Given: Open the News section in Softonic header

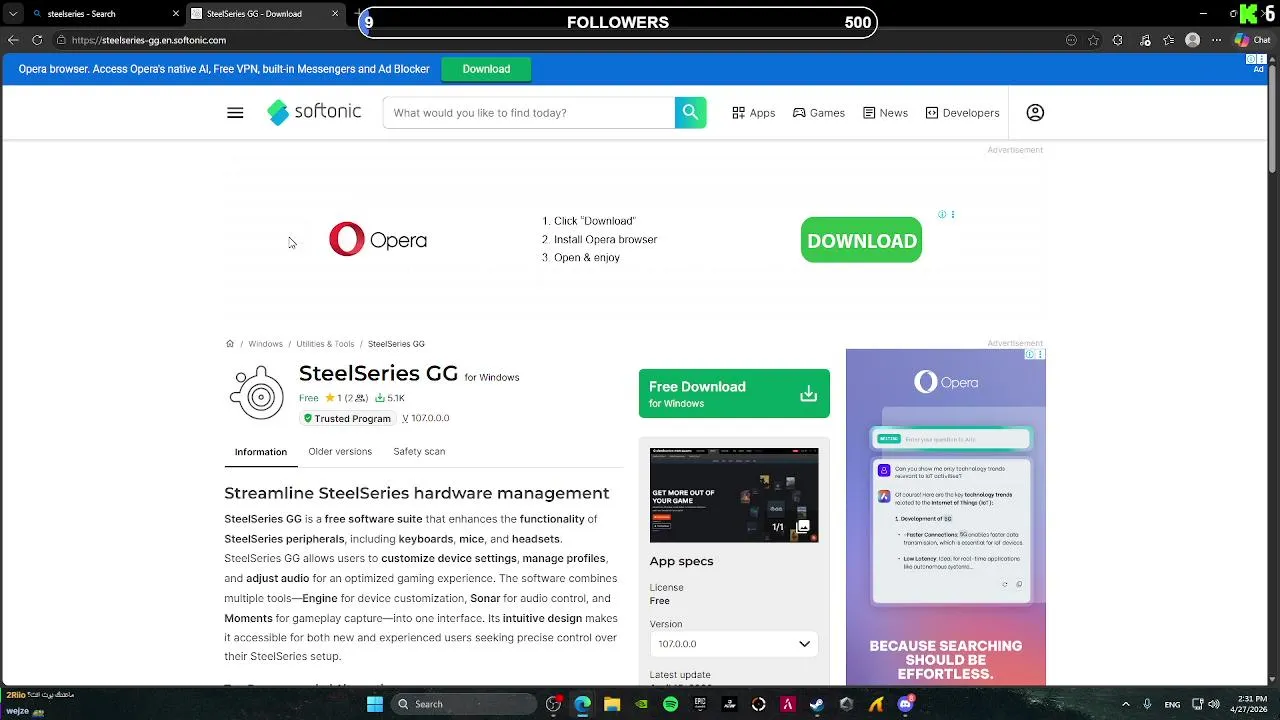Looking at the screenshot, I should (885, 113).
